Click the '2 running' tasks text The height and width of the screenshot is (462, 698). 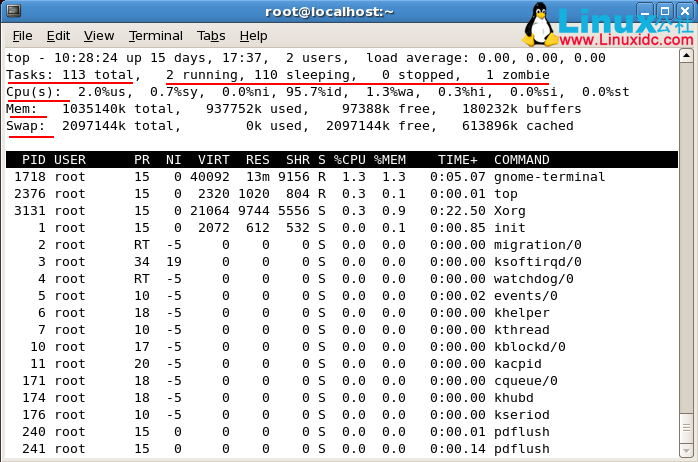202,75
